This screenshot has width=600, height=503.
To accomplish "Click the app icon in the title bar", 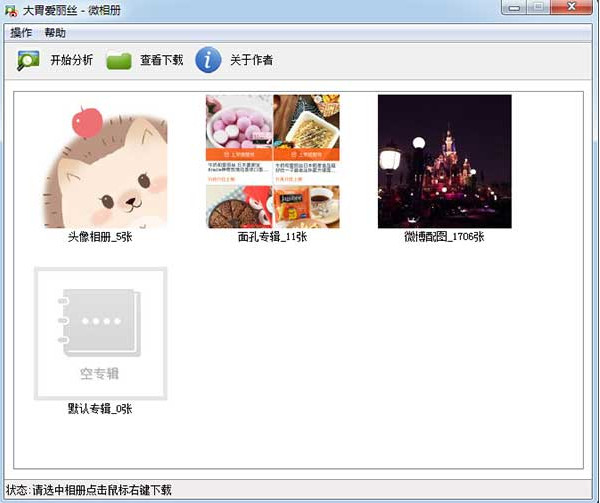I will pyautogui.click(x=11, y=10).
